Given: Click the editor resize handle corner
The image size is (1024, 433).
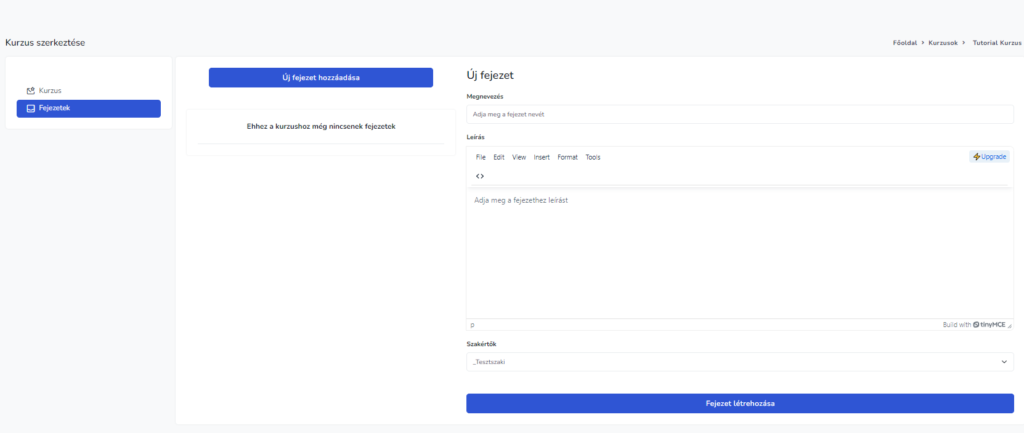Looking at the screenshot, I should coord(1009,326).
